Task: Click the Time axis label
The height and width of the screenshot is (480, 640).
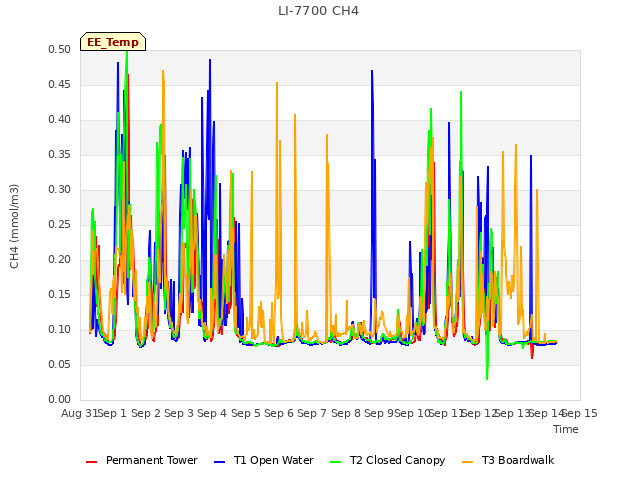Action: (566, 429)
